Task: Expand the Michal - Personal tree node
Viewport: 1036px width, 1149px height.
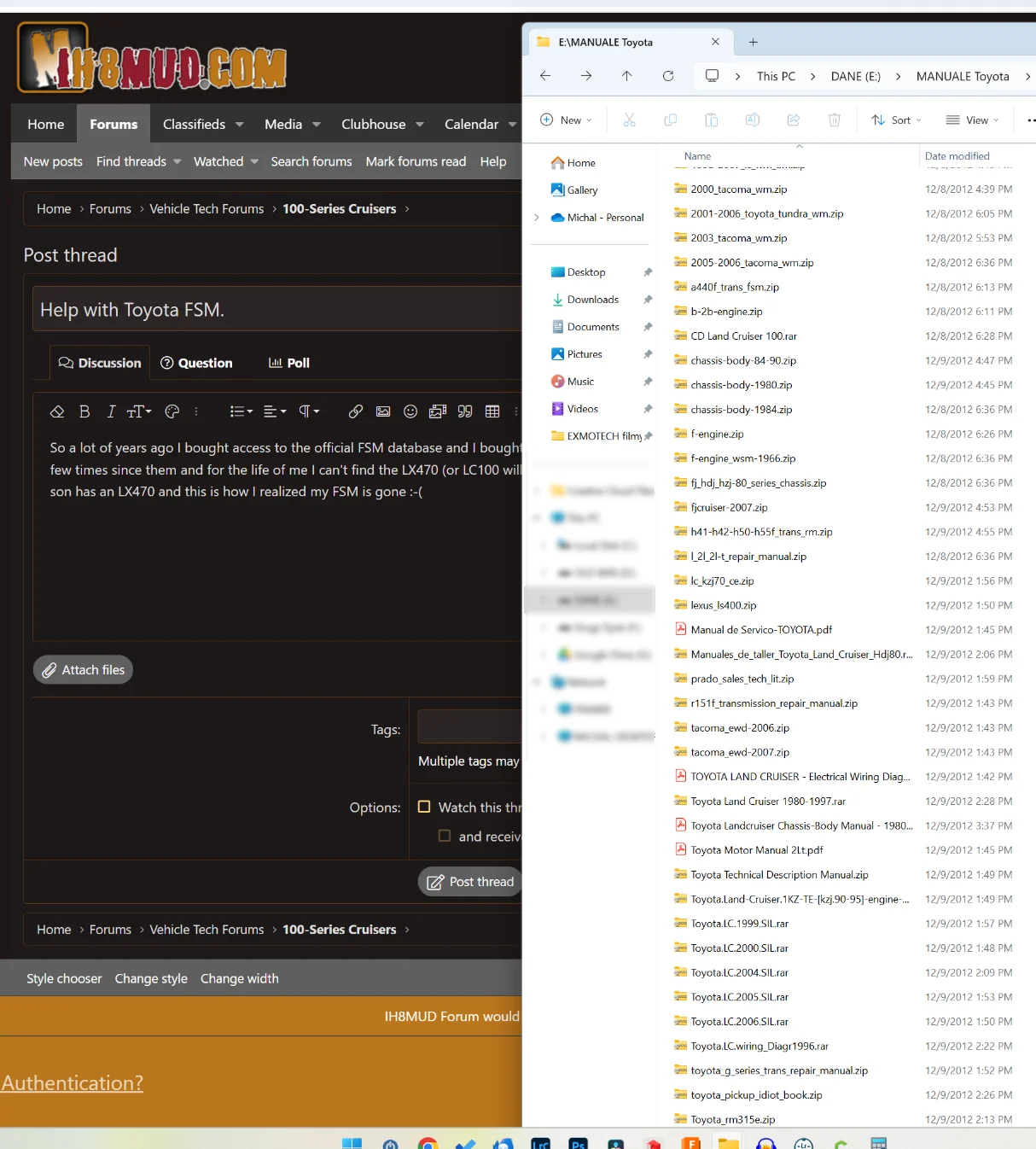Action: click(x=536, y=218)
